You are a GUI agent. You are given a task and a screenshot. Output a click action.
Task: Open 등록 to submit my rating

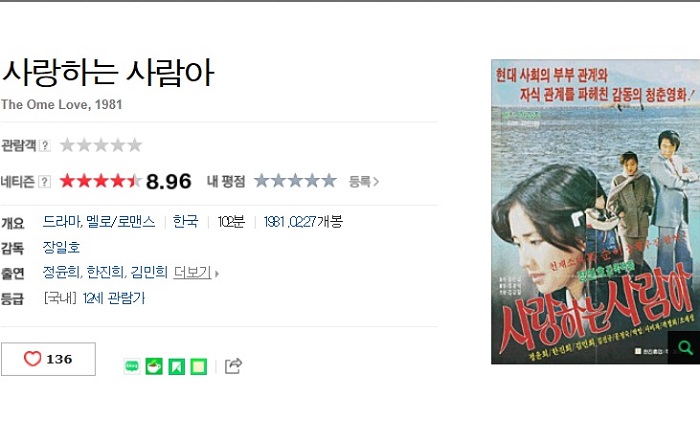[x=364, y=182]
